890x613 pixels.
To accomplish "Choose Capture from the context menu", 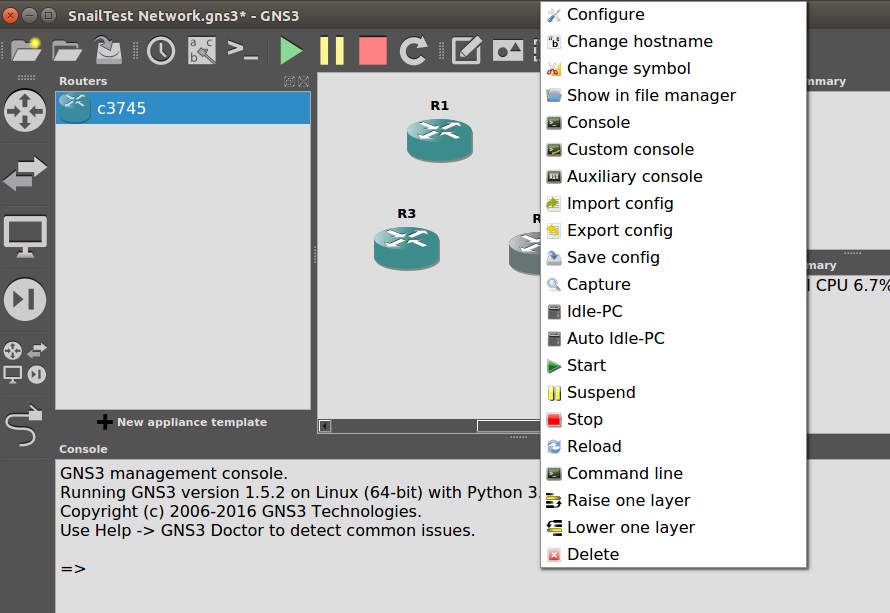I will pos(674,284).
